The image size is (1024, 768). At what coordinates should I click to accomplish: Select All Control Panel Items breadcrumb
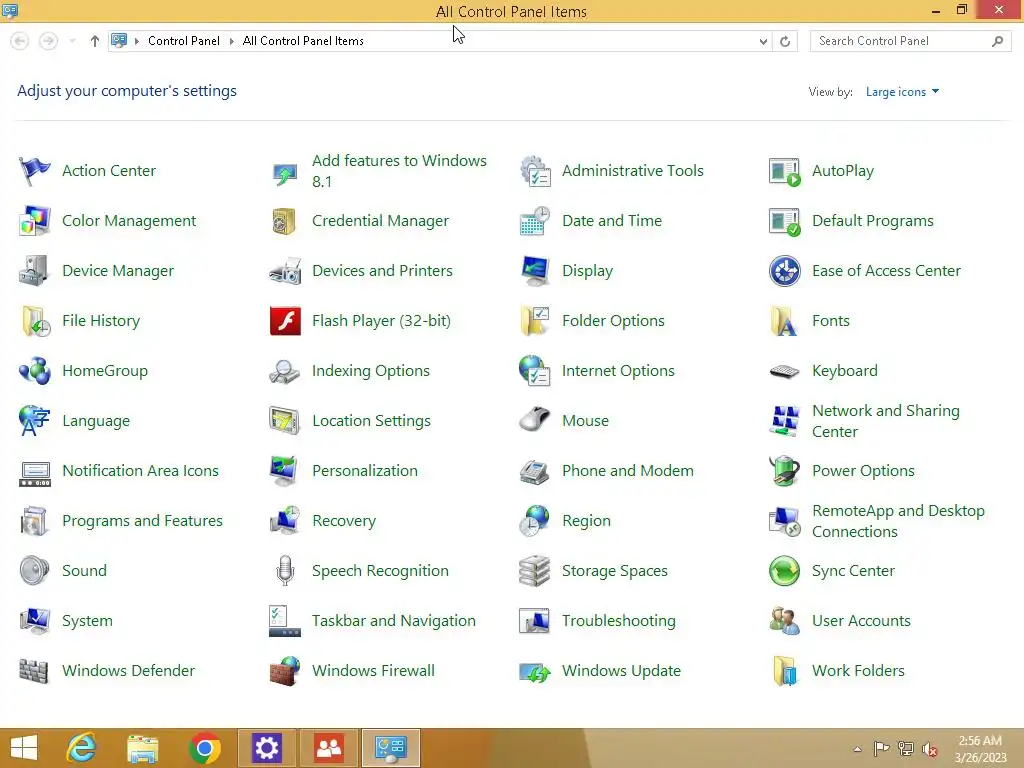(x=303, y=40)
